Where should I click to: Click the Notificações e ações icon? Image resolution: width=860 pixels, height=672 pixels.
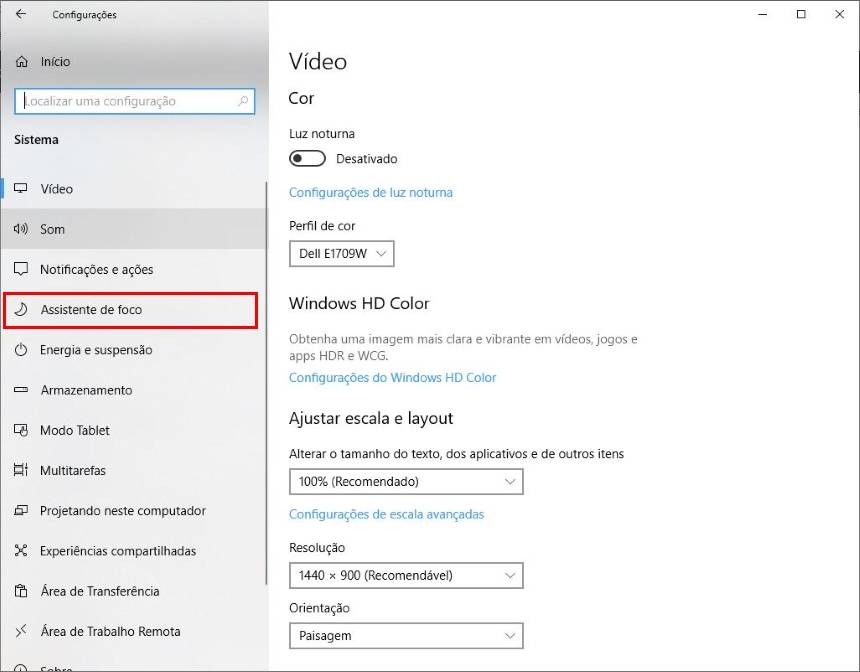(x=21, y=269)
